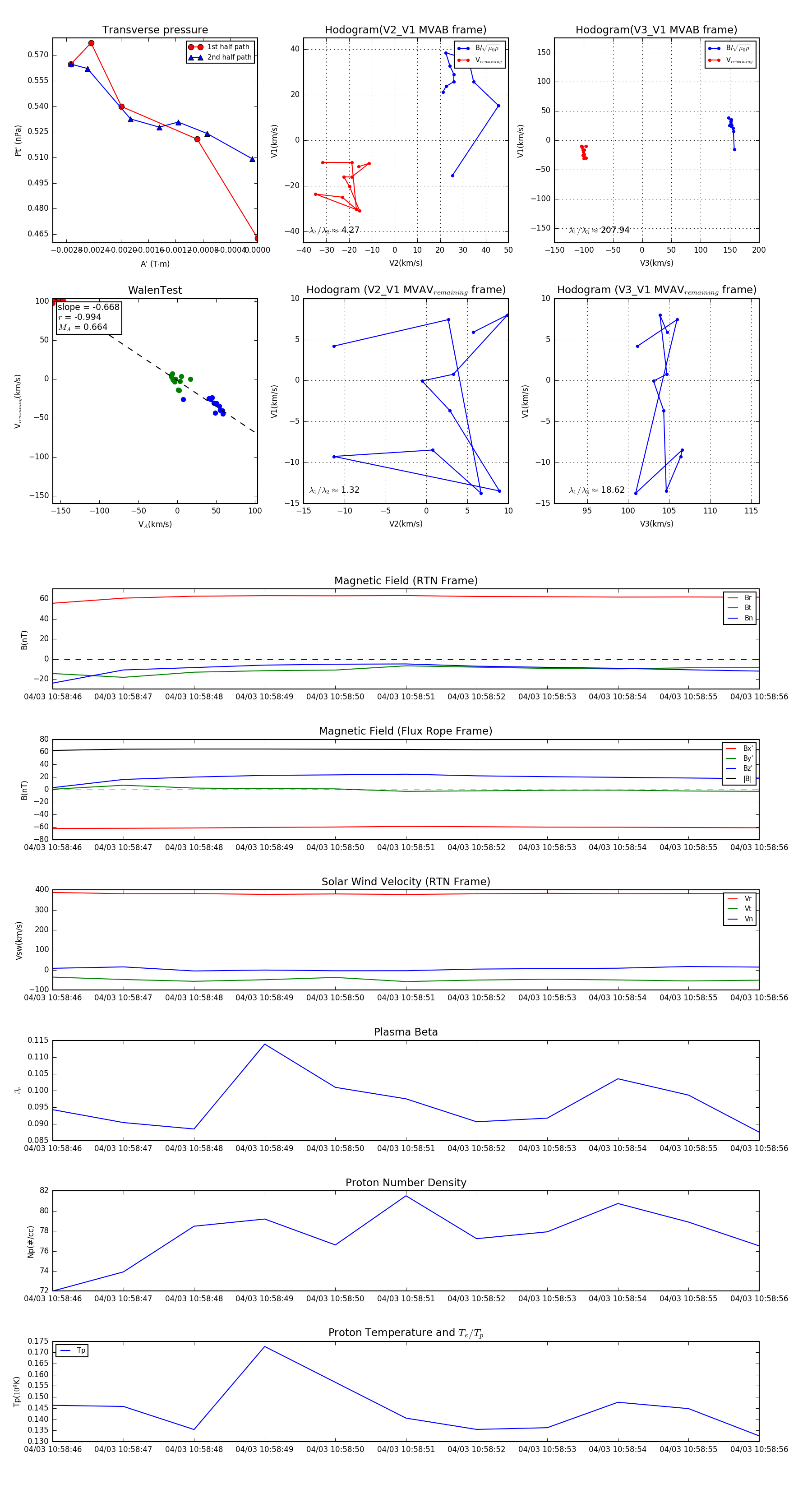Click the 'Plasma Beta' plot title

(x=406, y=1032)
